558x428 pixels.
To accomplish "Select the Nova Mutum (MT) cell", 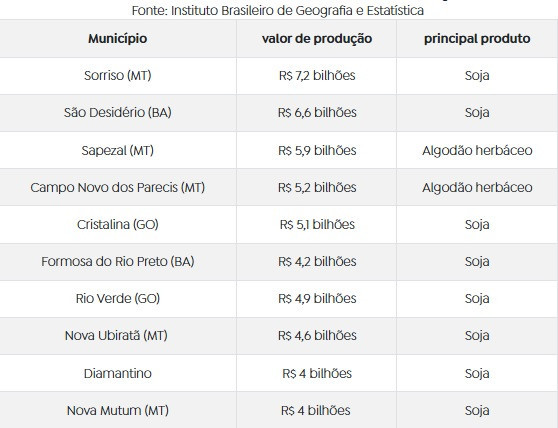I will [117, 410].
